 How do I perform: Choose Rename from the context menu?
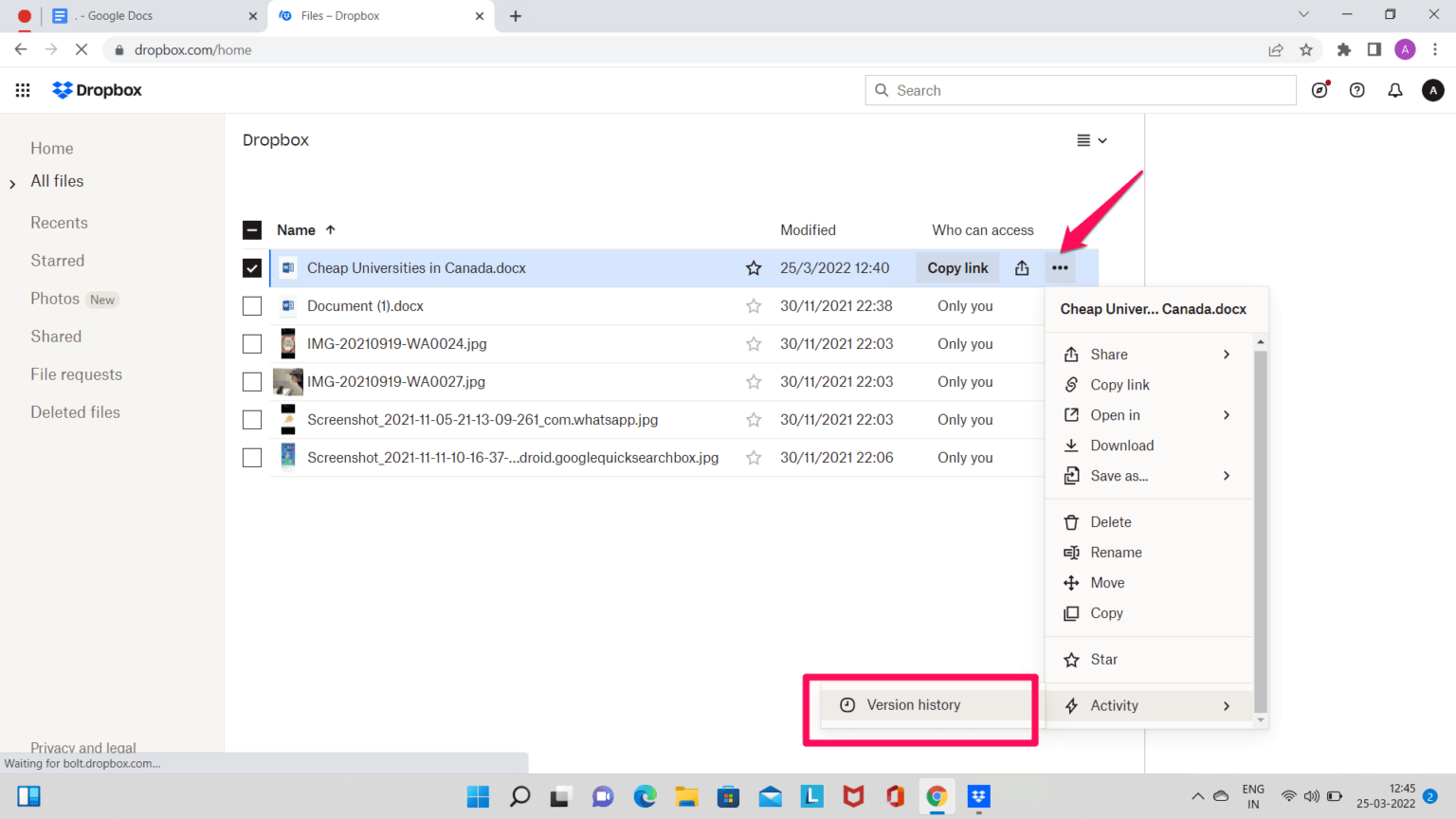(1149, 553)
